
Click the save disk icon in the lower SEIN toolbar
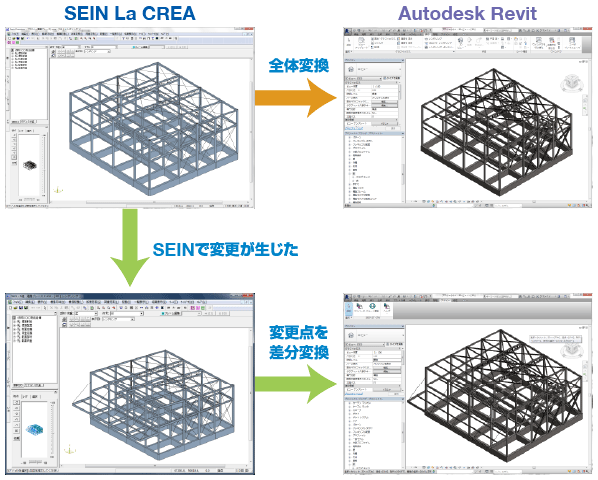(x=21, y=307)
